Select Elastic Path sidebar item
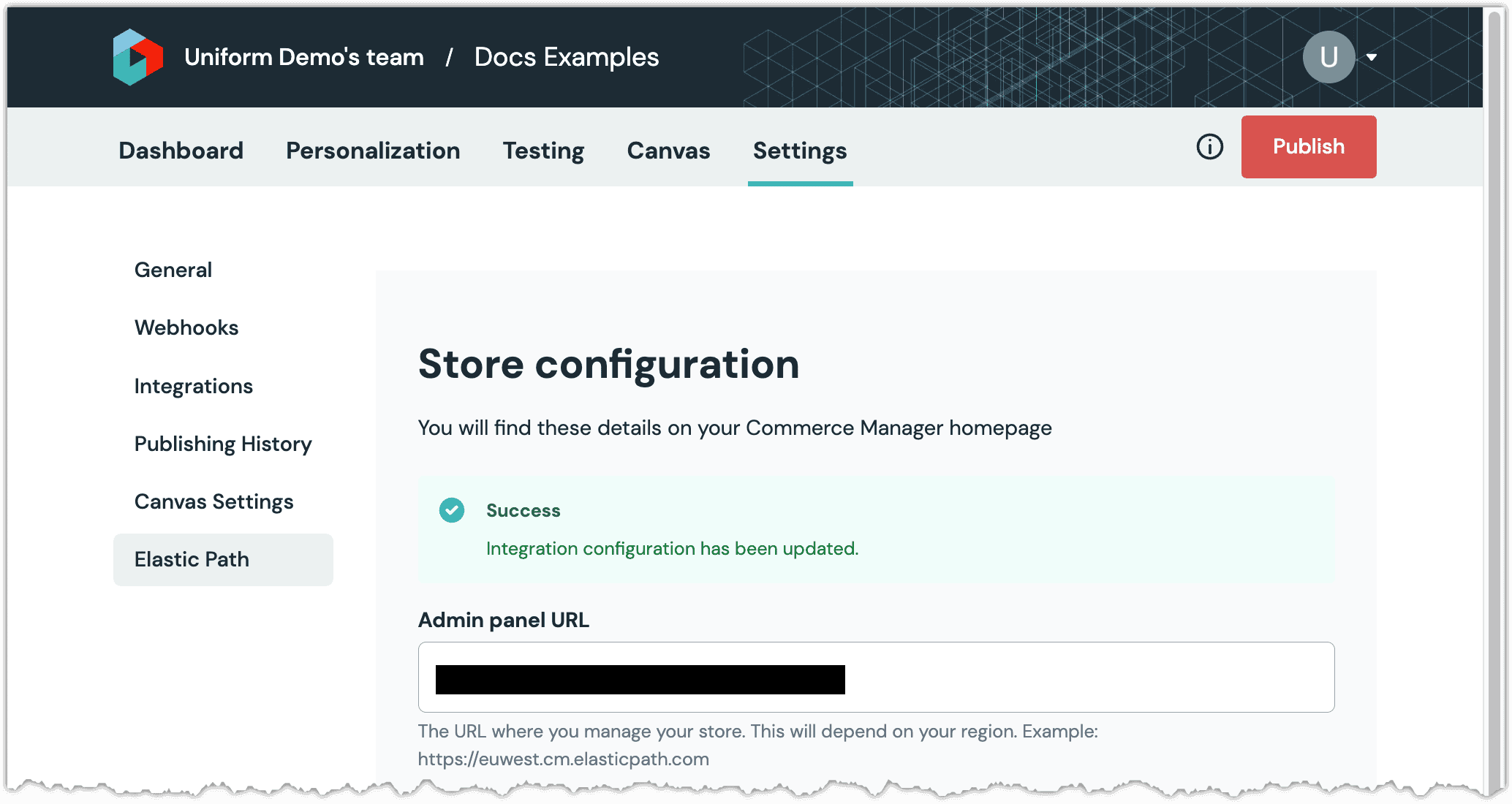 (223, 560)
